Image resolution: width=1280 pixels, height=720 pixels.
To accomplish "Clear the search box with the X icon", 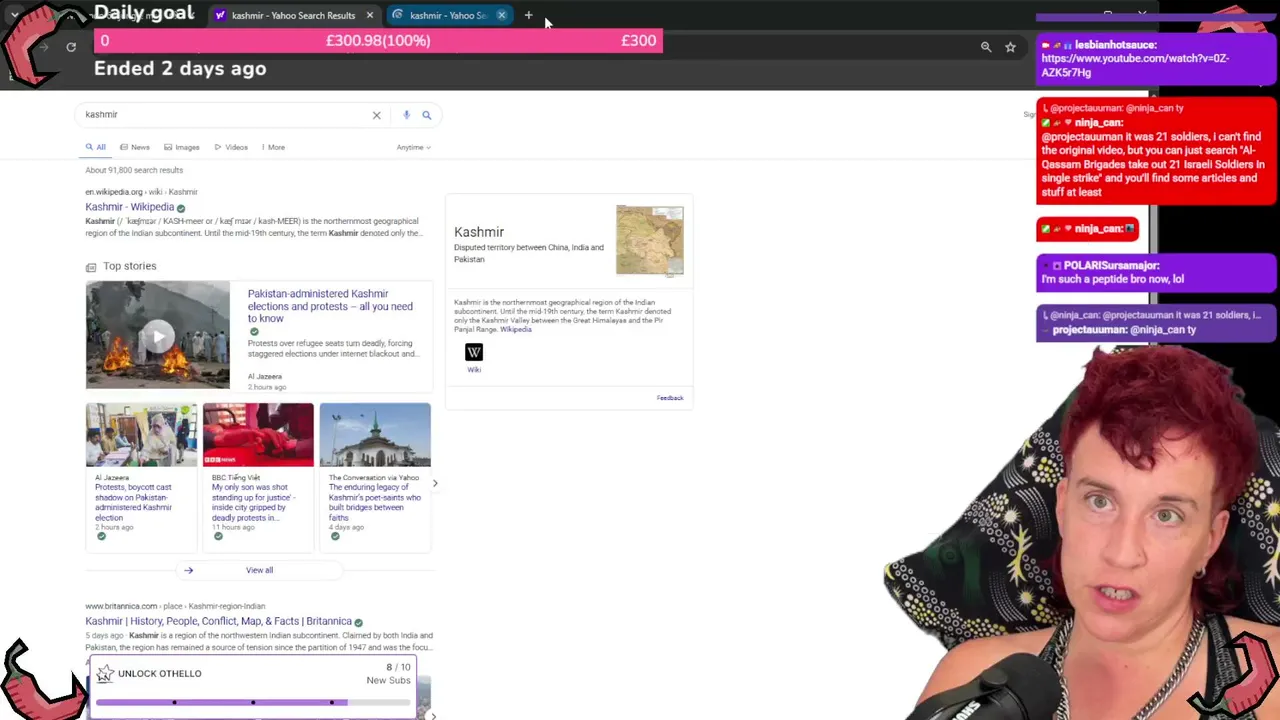I will pyautogui.click(x=377, y=115).
